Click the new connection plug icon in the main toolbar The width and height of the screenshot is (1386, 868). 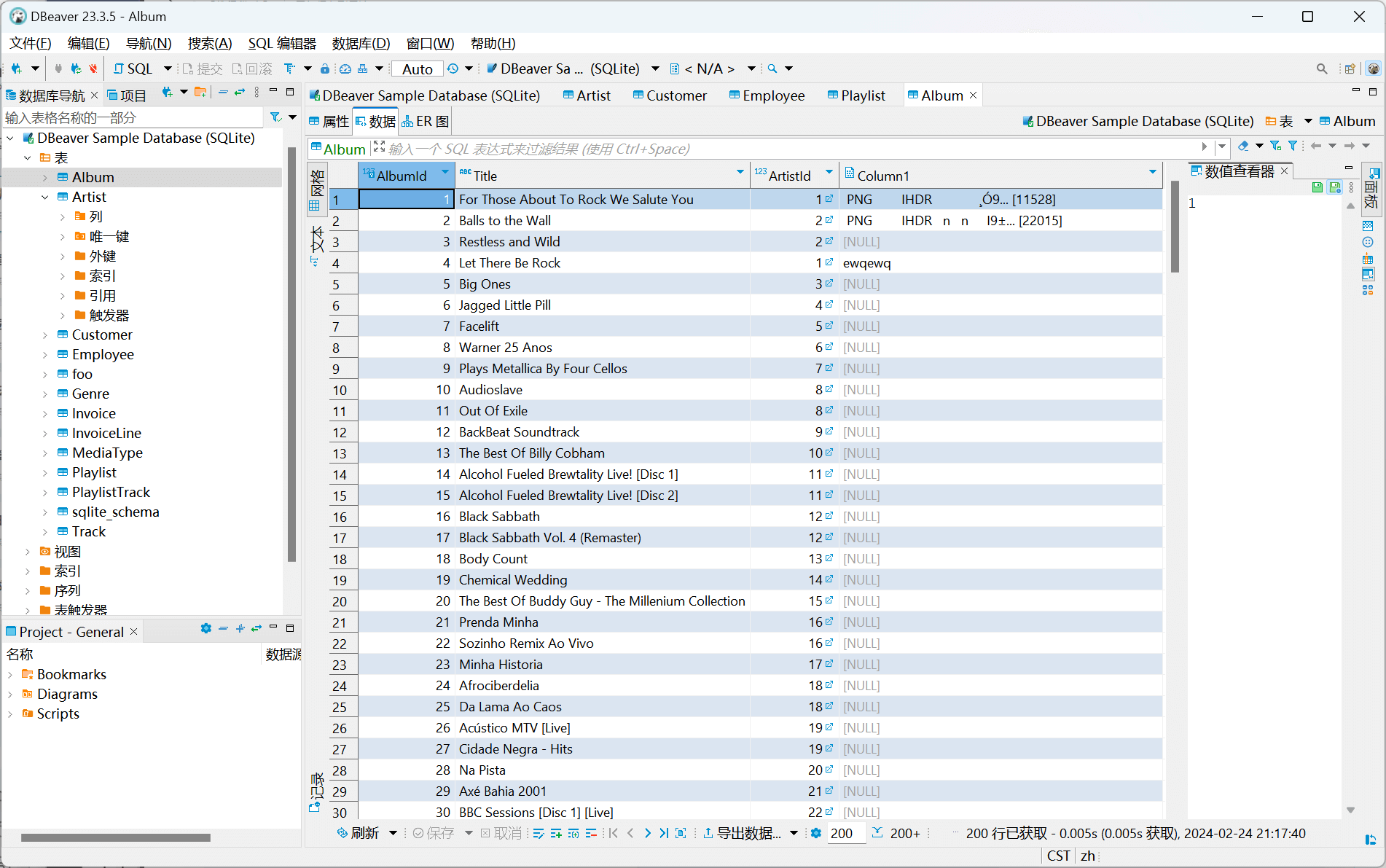coord(16,69)
